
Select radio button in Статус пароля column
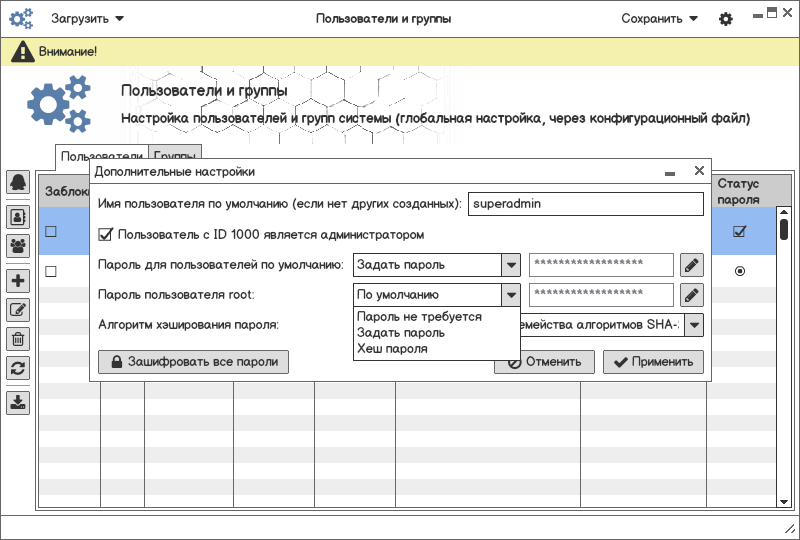739,271
